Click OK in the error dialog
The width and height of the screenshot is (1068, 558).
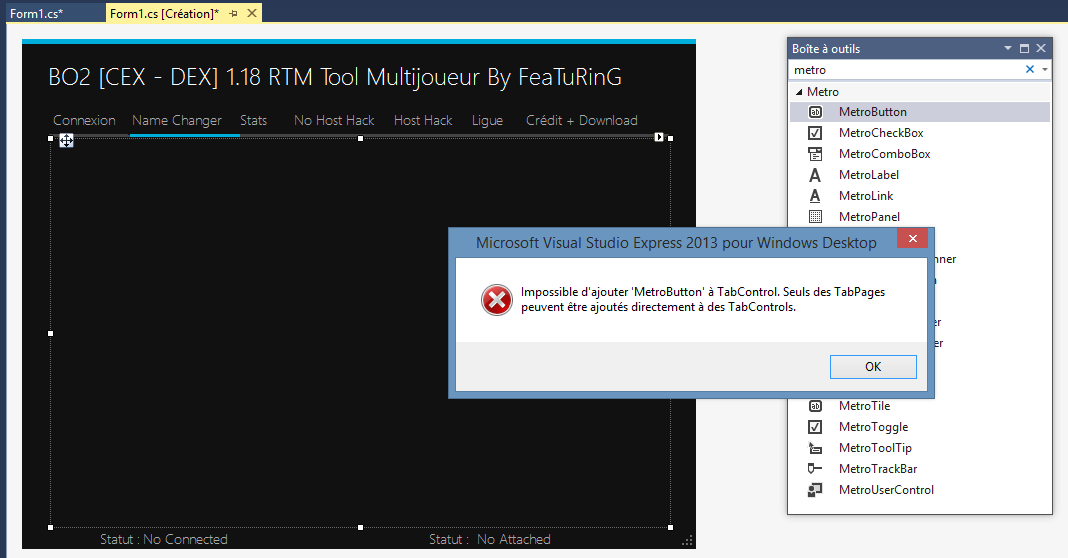point(873,367)
